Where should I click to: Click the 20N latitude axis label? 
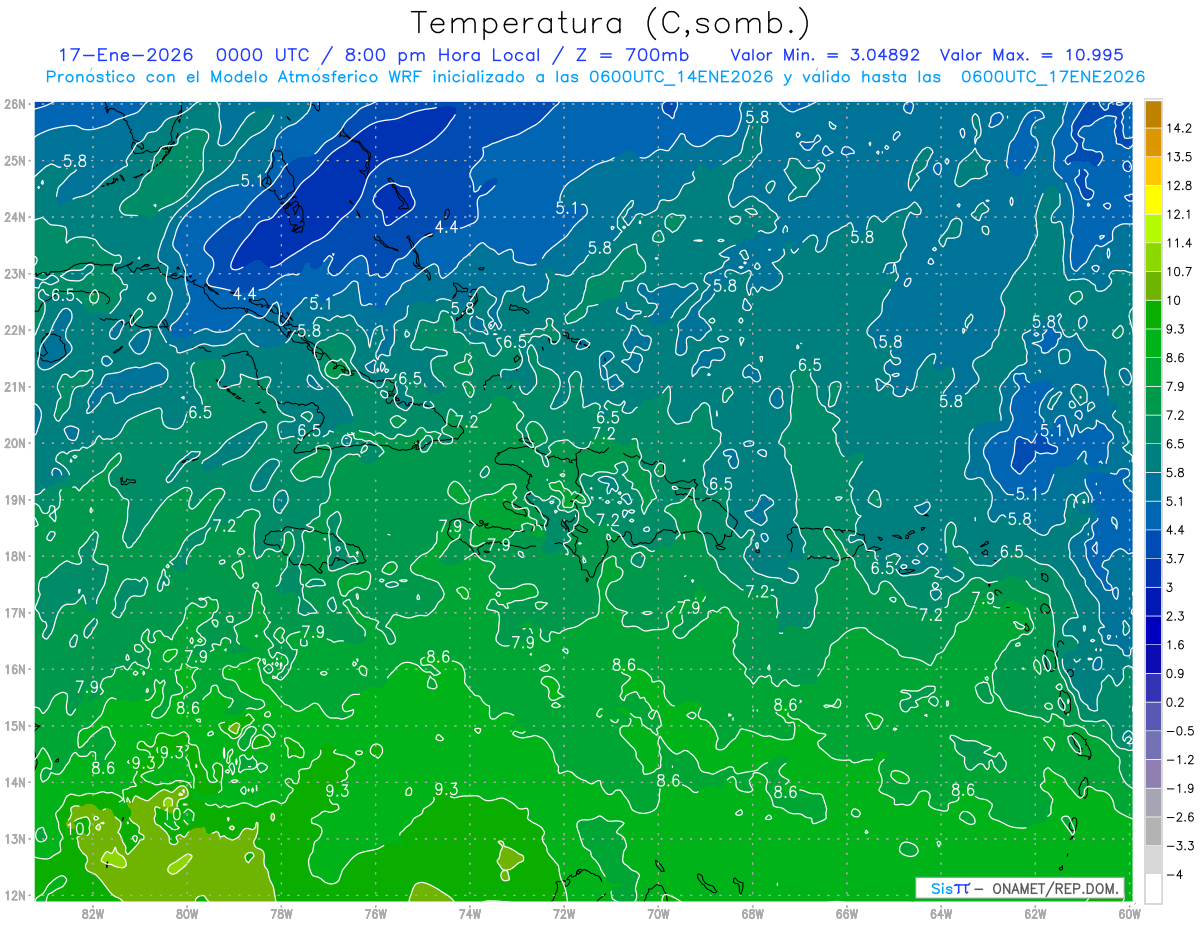pyautogui.click(x=15, y=443)
